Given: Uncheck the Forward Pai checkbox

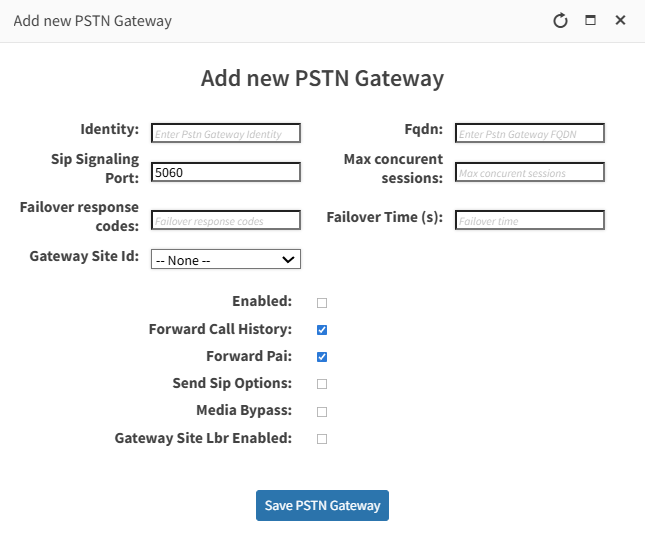Looking at the screenshot, I should 322,356.
